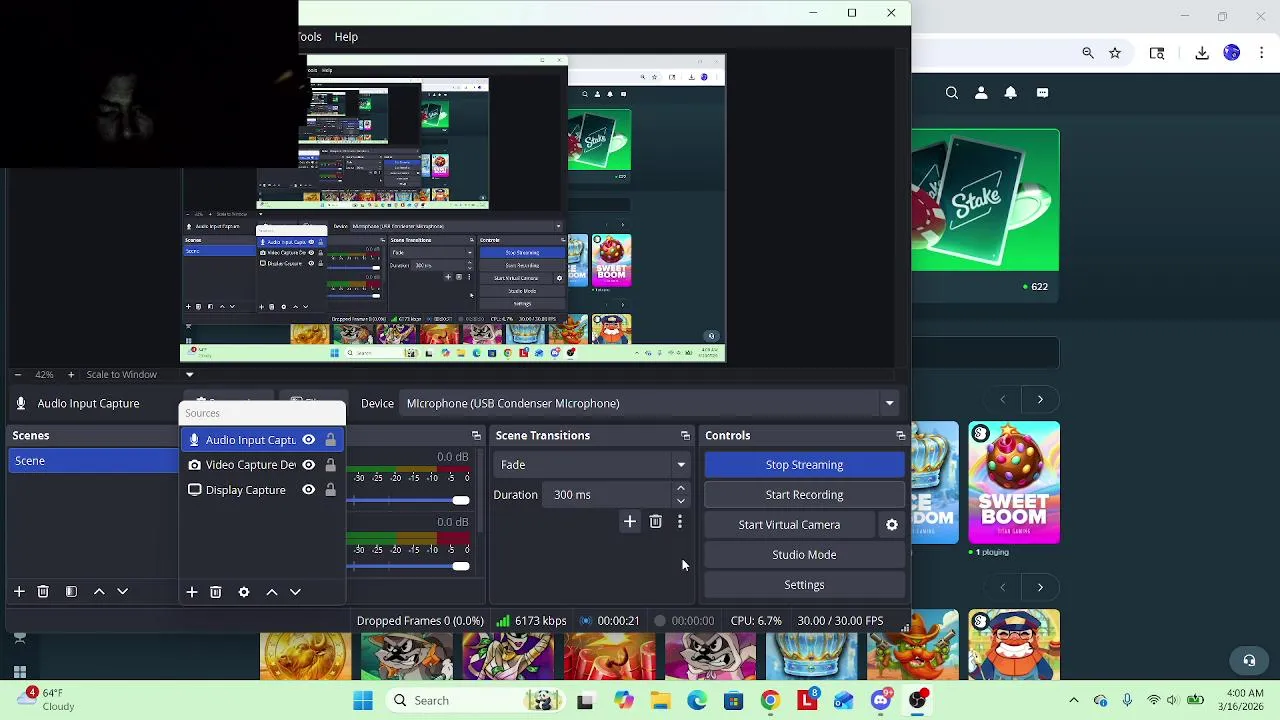Hide the Display Capture source
Screen dimensions: 1280x720
[x=309, y=490]
